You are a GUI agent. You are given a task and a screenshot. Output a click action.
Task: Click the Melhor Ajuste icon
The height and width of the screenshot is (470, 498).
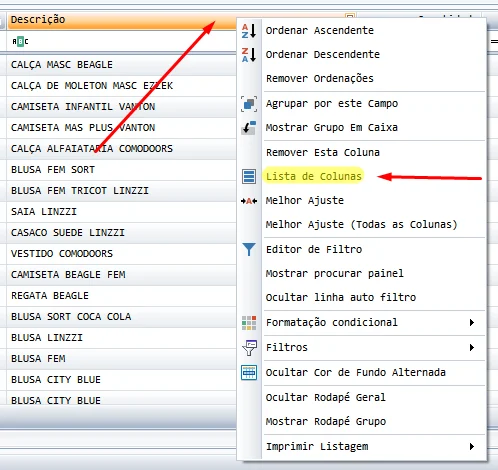(x=249, y=201)
